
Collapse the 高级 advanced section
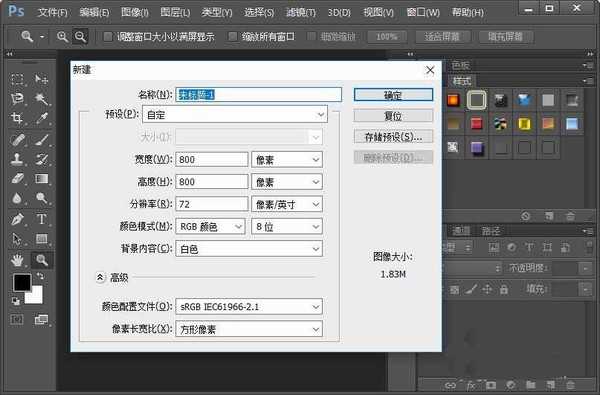click(x=100, y=277)
